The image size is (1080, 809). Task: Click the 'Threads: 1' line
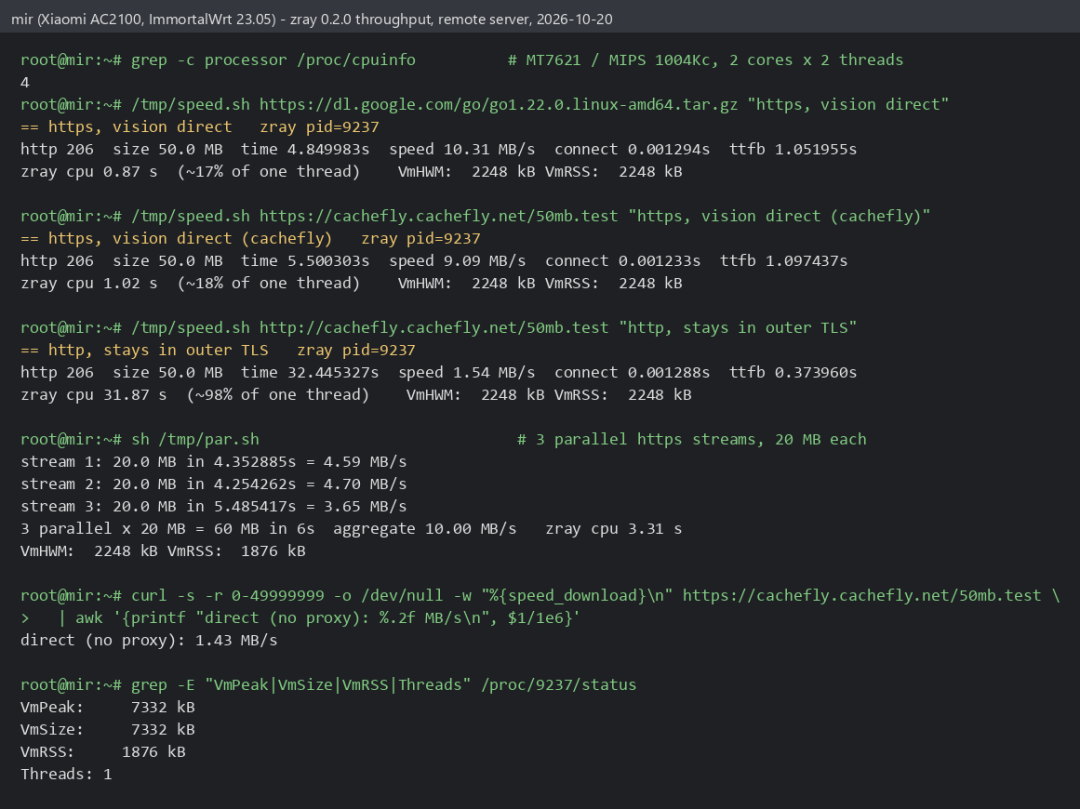pos(66,775)
